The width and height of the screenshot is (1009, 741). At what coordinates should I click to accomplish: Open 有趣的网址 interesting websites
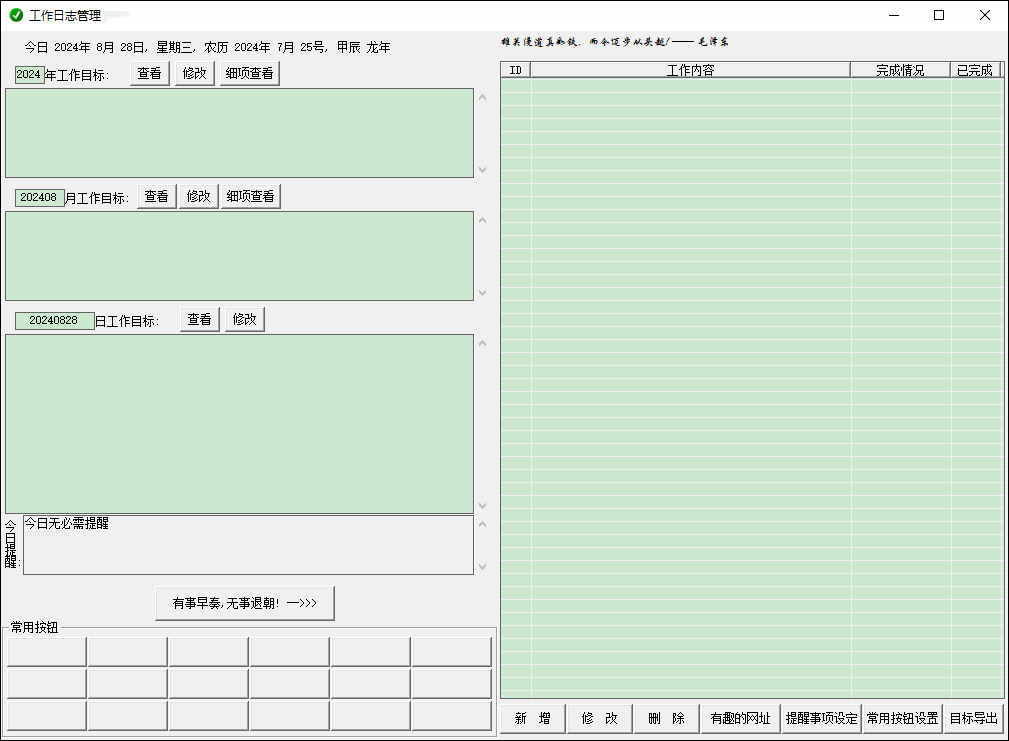click(x=741, y=718)
